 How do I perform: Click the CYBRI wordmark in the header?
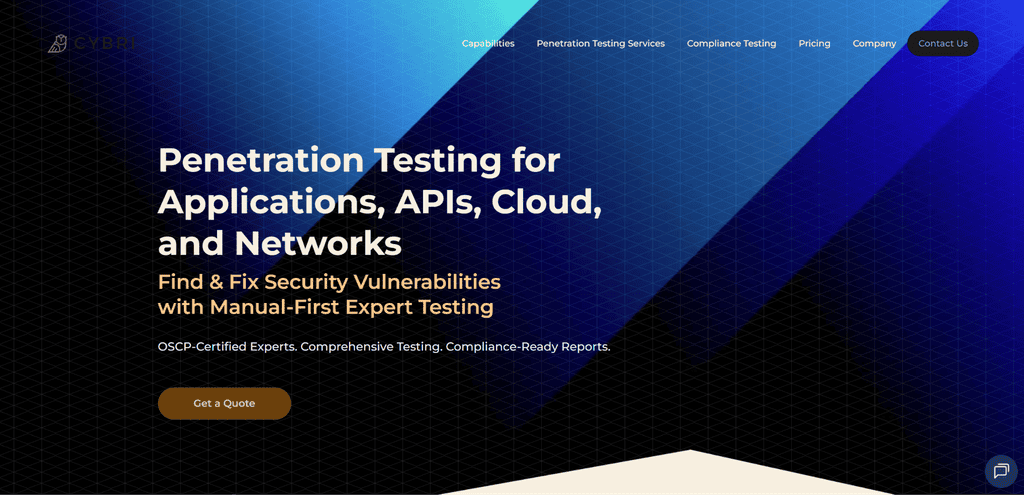click(104, 44)
